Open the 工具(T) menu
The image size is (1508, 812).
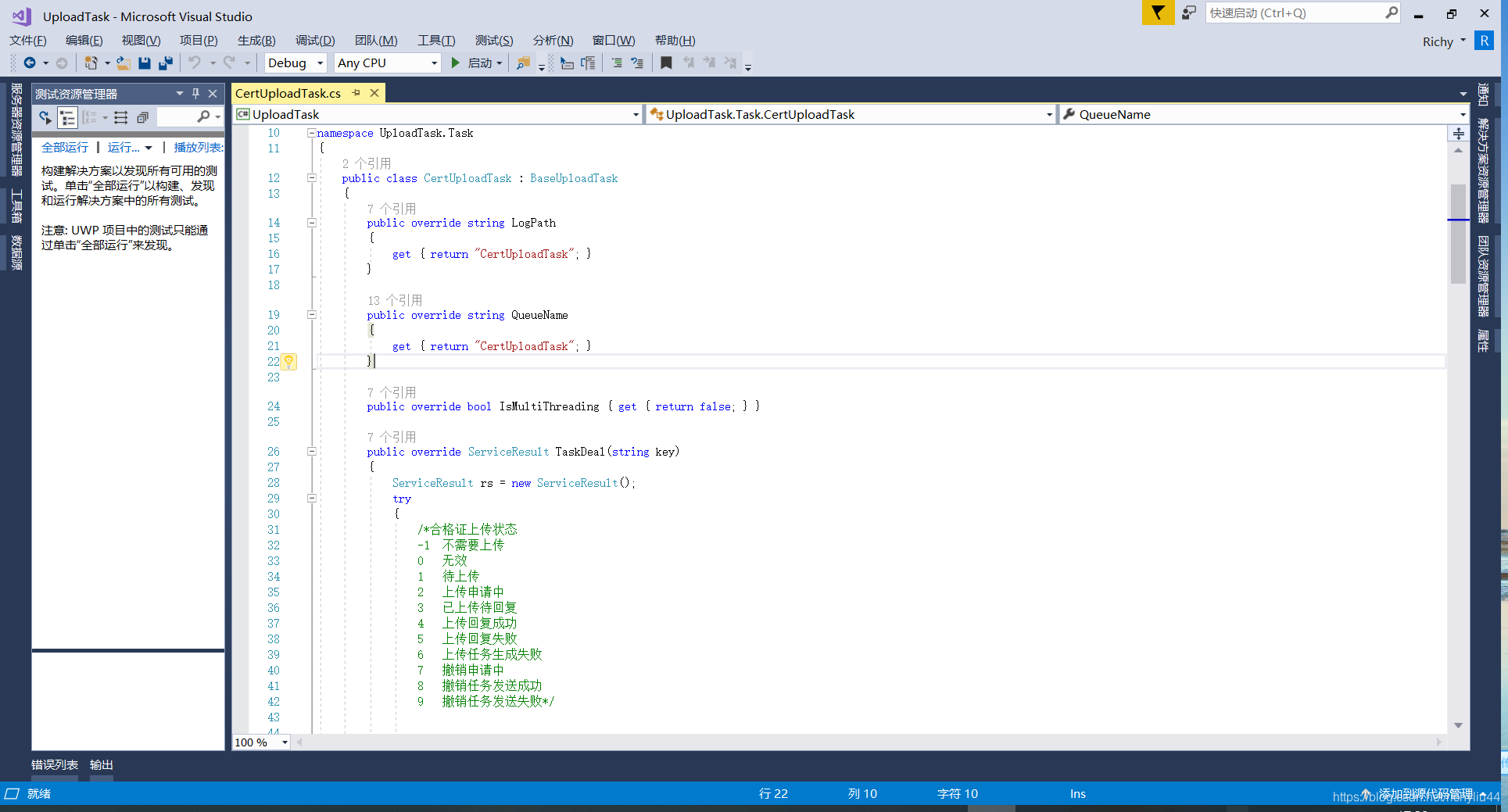(436, 41)
